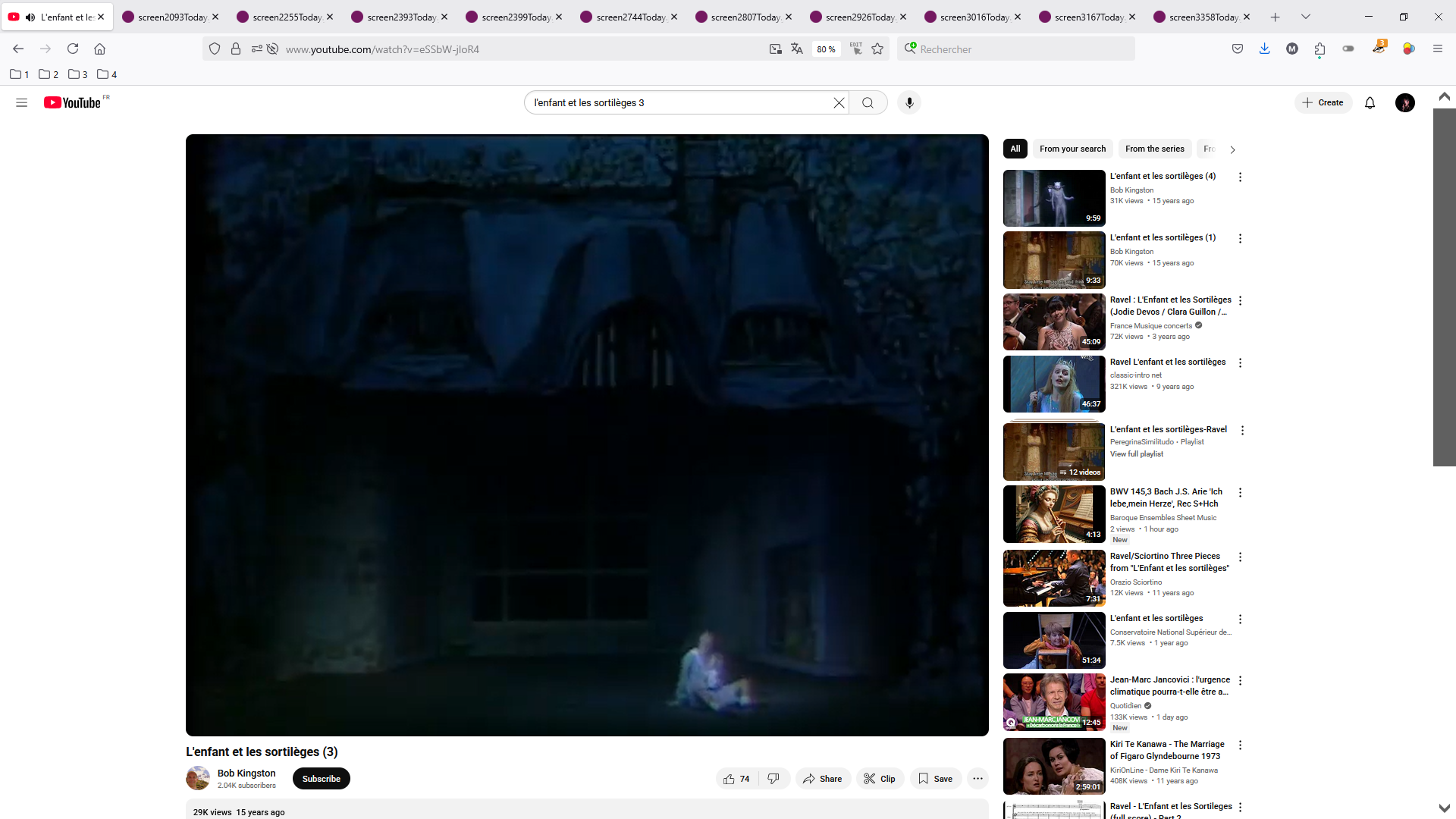Click the Share button
Image resolution: width=1456 pixels, height=819 pixels.
point(823,779)
